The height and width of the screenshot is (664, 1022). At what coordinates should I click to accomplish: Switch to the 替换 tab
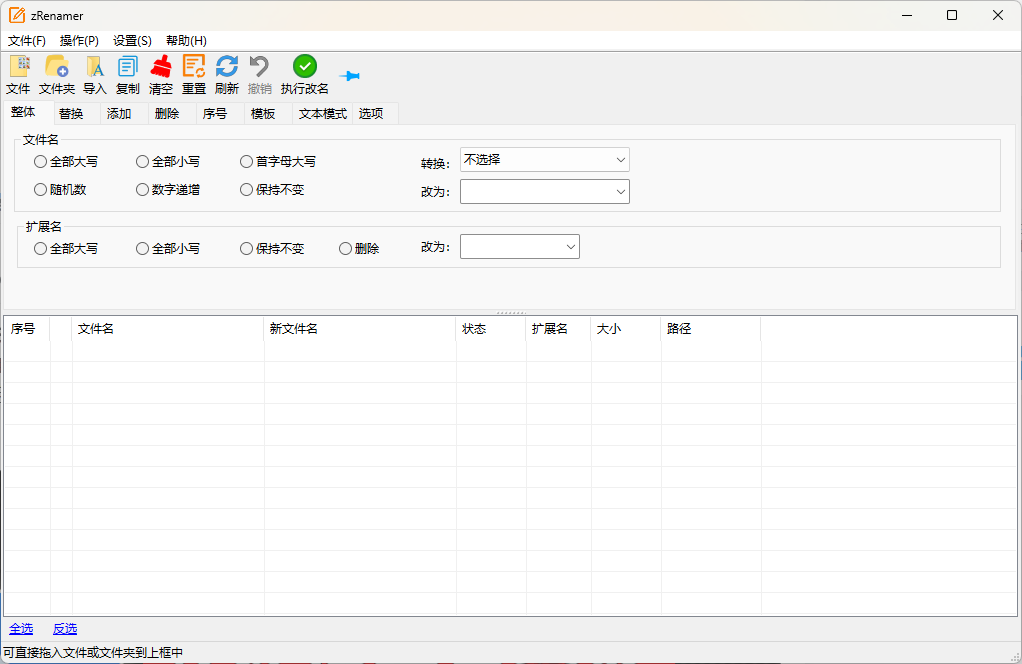point(71,114)
